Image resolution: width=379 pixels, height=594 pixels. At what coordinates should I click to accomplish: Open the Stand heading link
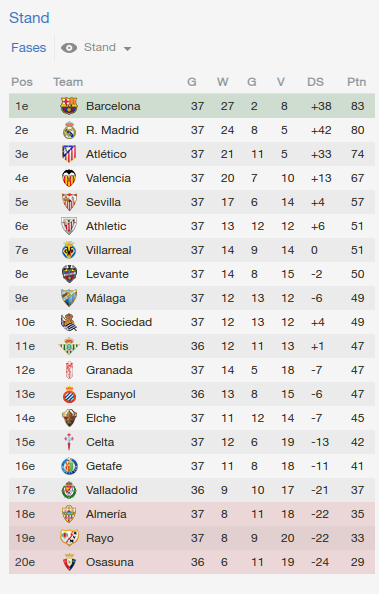29,18
